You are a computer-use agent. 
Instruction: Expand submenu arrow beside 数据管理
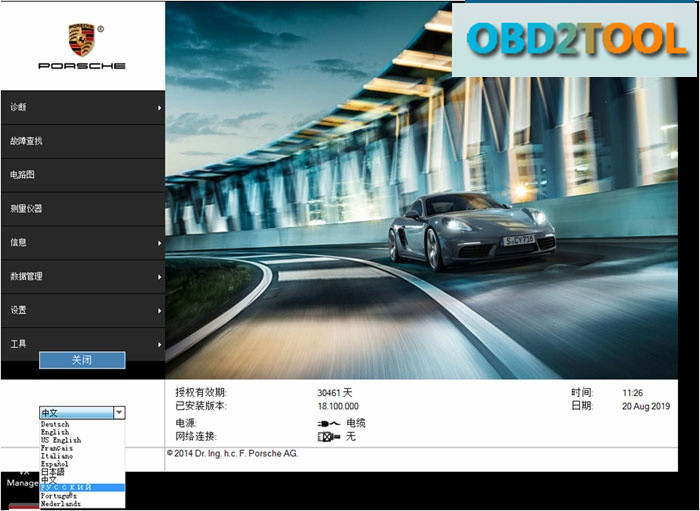tap(159, 277)
